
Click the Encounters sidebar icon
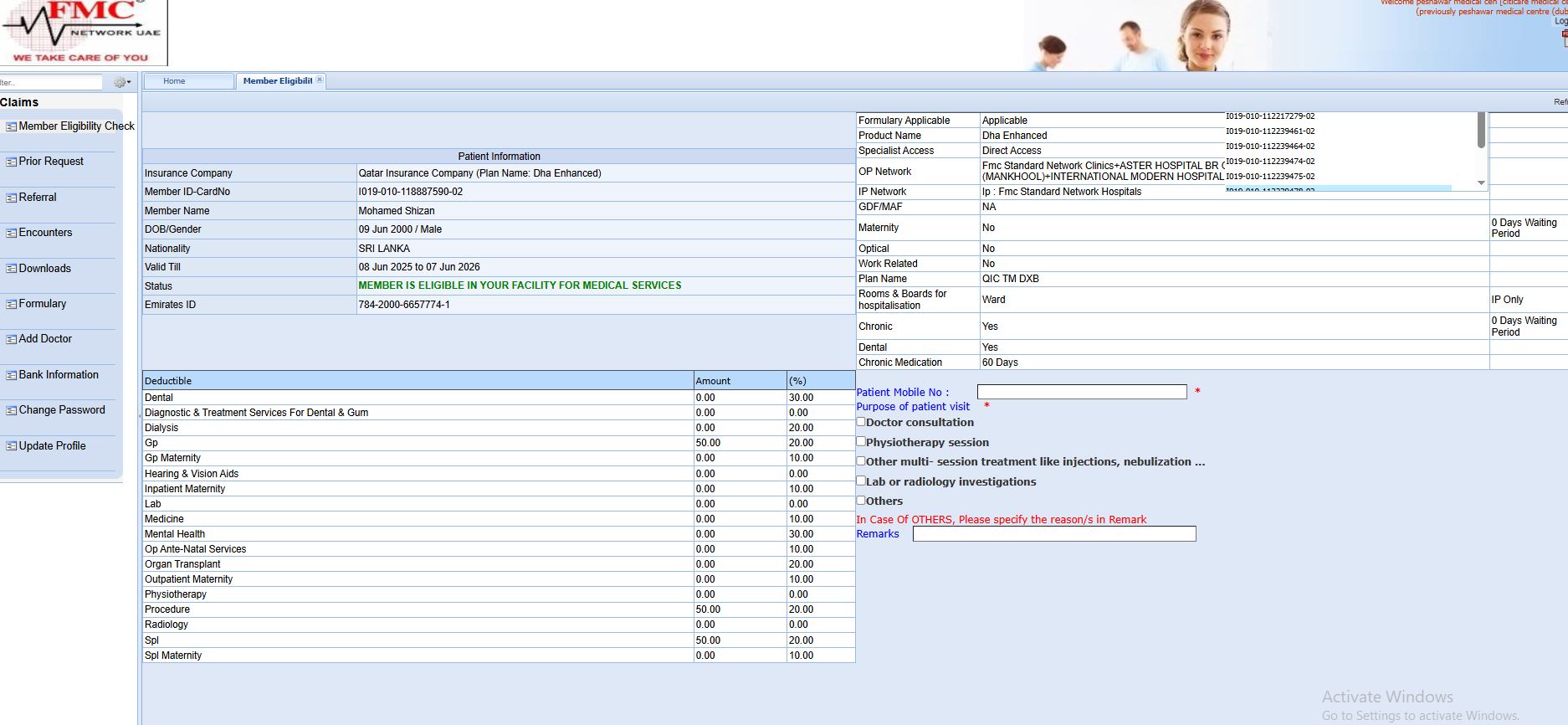tap(11, 233)
